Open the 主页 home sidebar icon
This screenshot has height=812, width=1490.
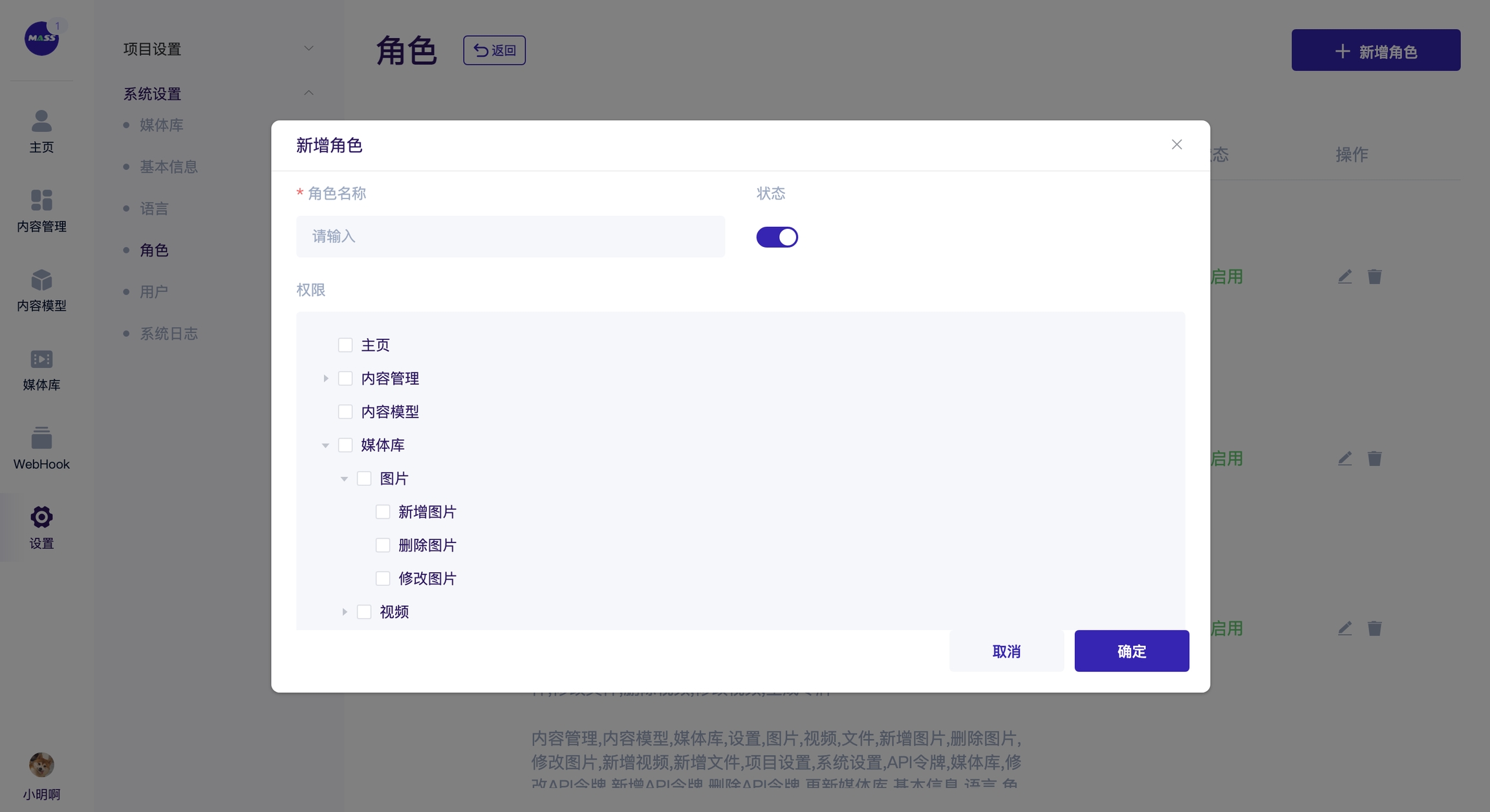pyautogui.click(x=41, y=121)
